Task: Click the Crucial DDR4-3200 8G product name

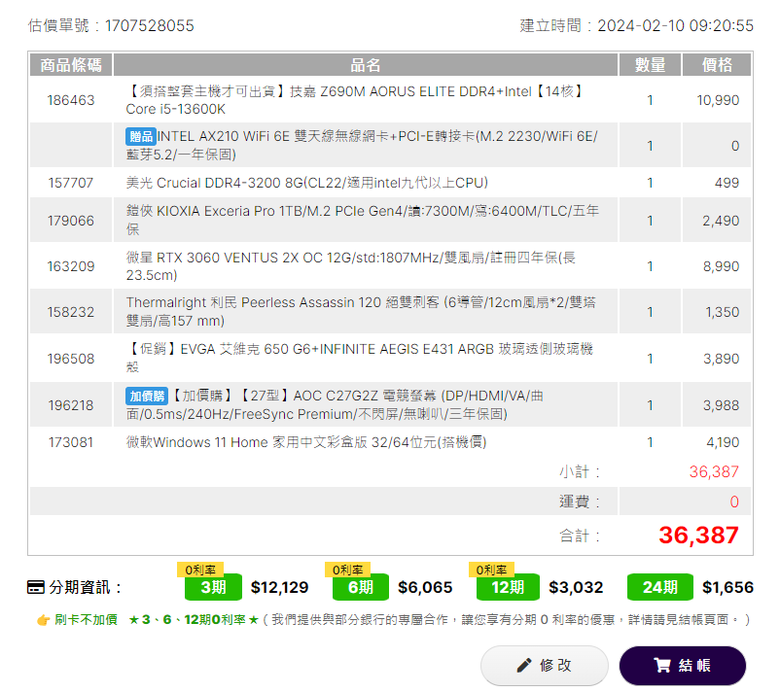Action: click(x=307, y=183)
